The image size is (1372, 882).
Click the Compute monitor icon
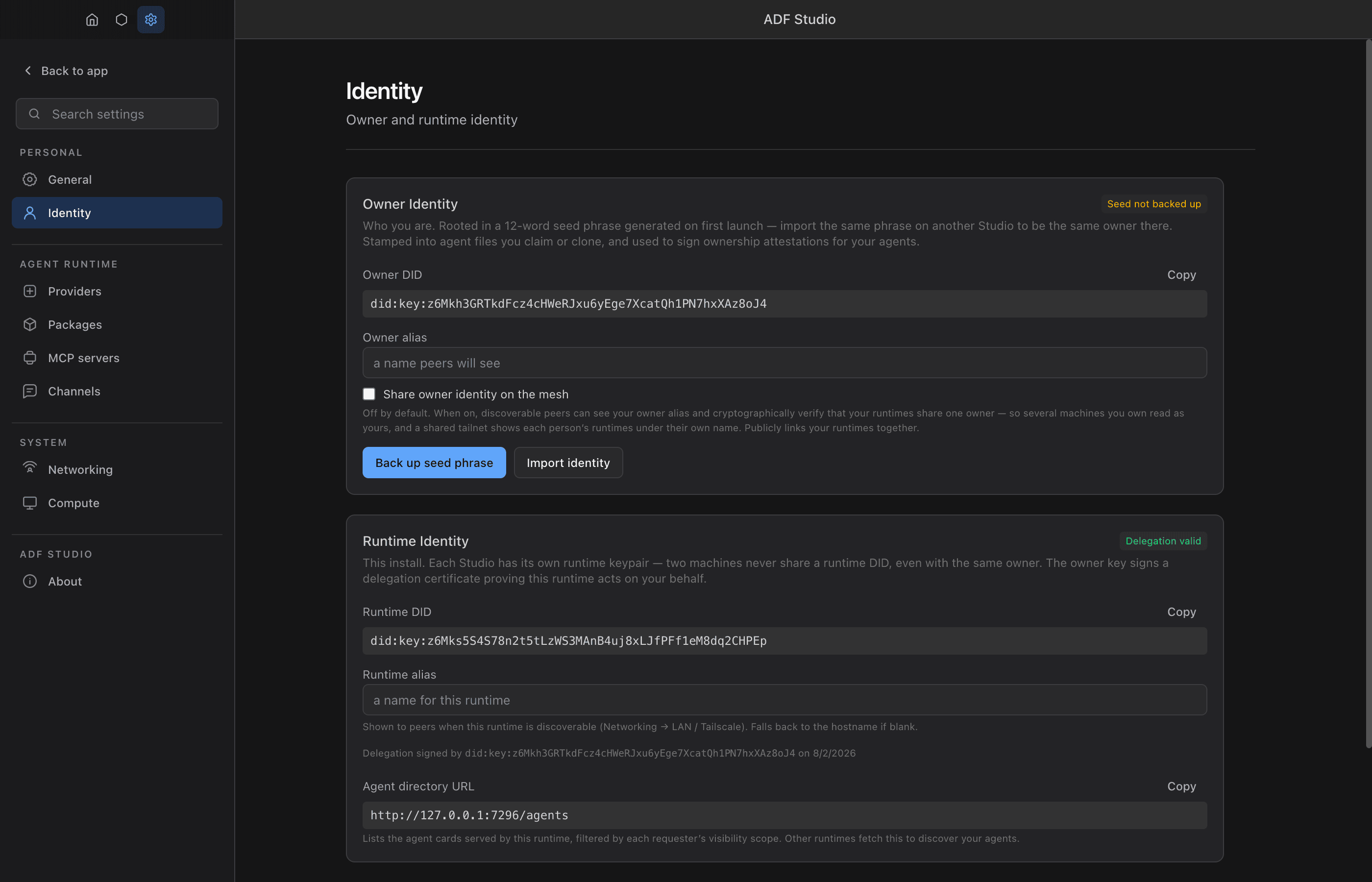30,503
